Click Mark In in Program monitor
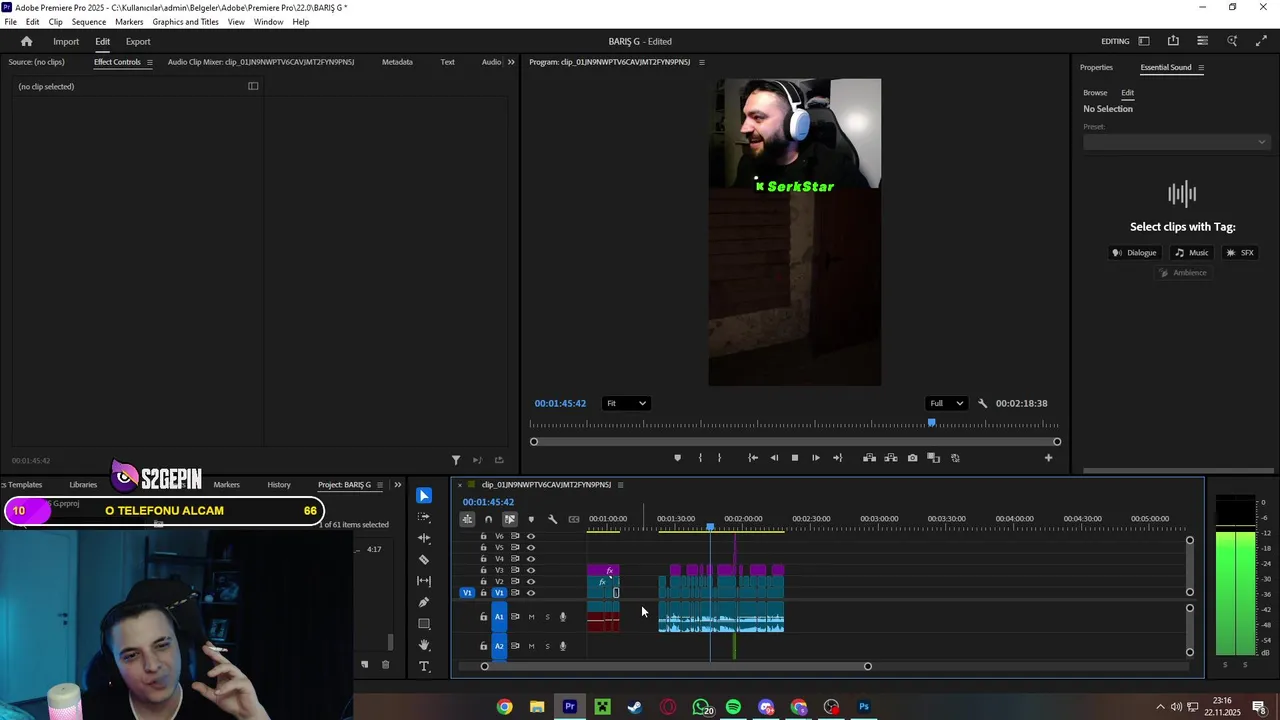 coord(700,458)
